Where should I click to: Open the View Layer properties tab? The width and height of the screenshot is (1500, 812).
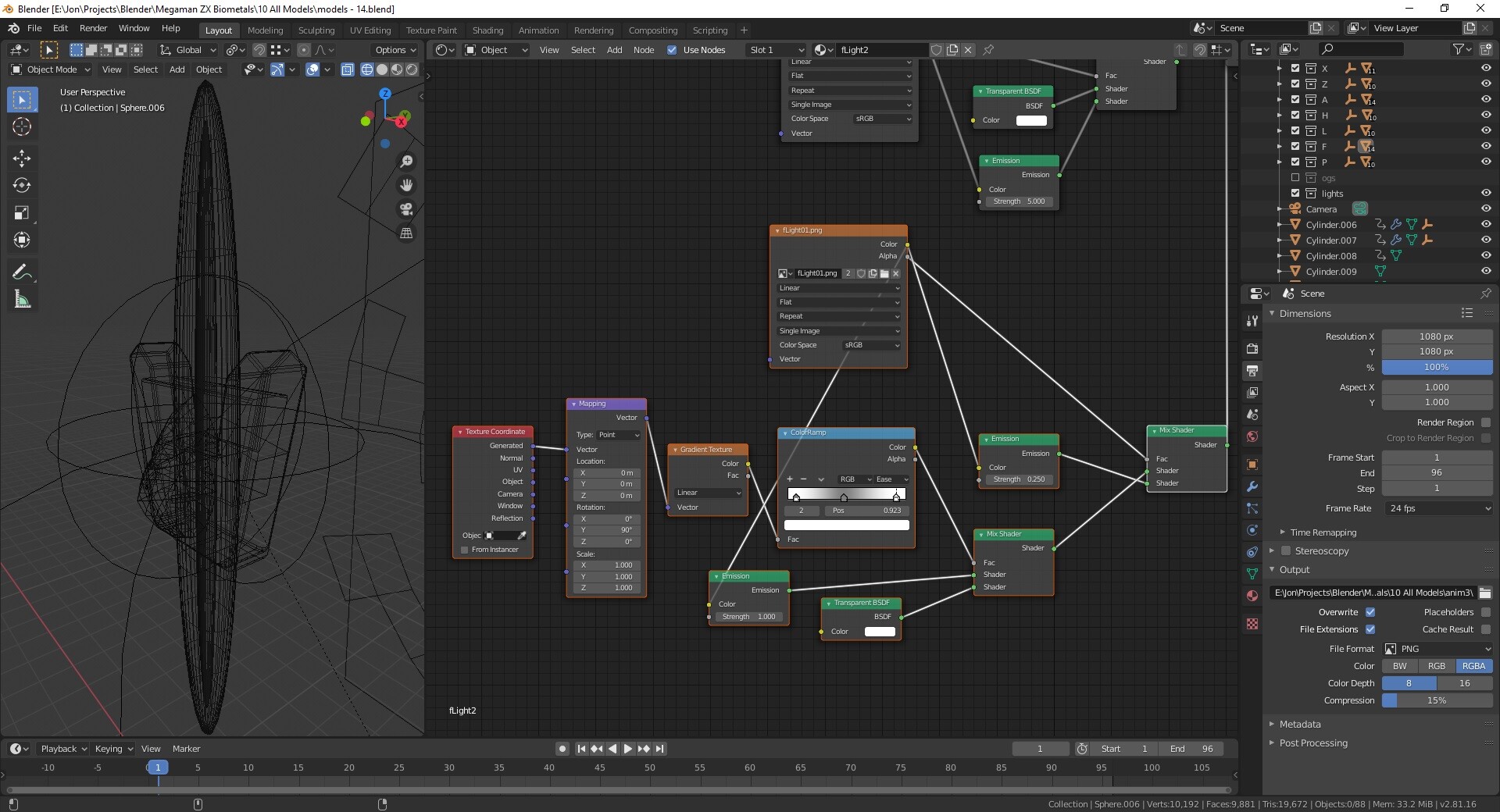(x=1252, y=392)
